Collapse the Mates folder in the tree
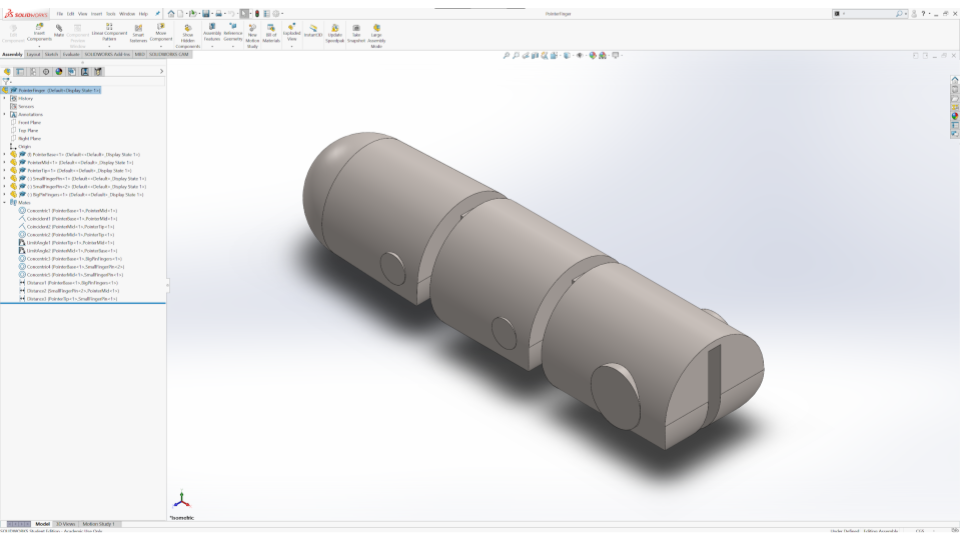Screen dimensions: 960x540 point(4,203)
